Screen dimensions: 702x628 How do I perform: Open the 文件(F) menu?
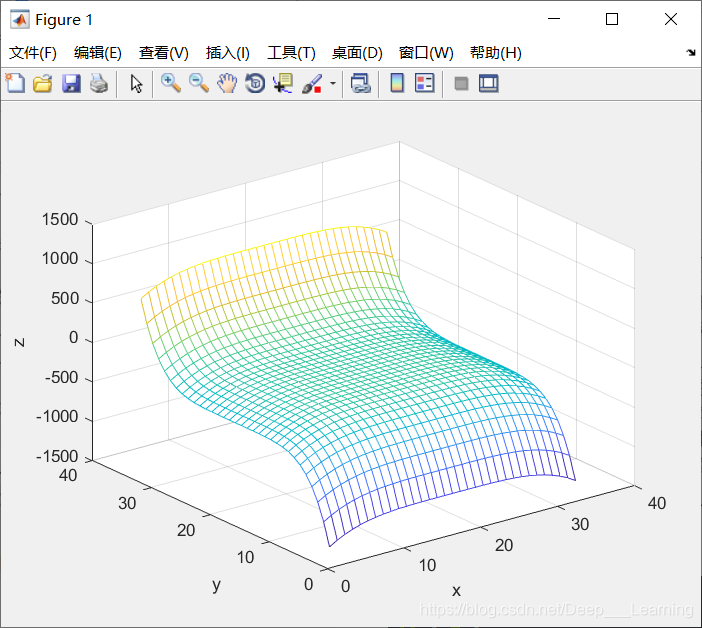tap(33, 53)
